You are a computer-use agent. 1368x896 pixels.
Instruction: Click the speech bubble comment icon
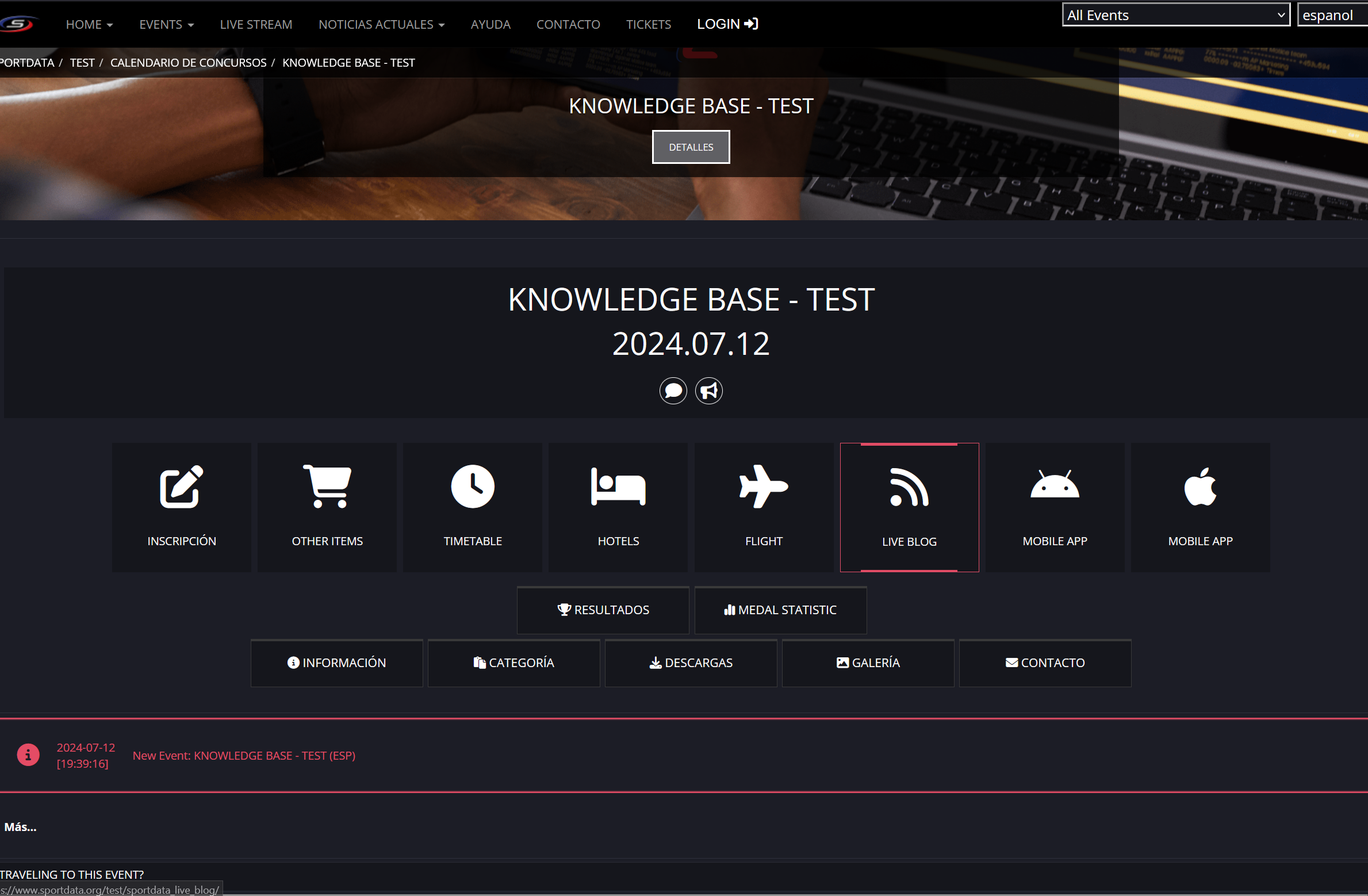673,391
